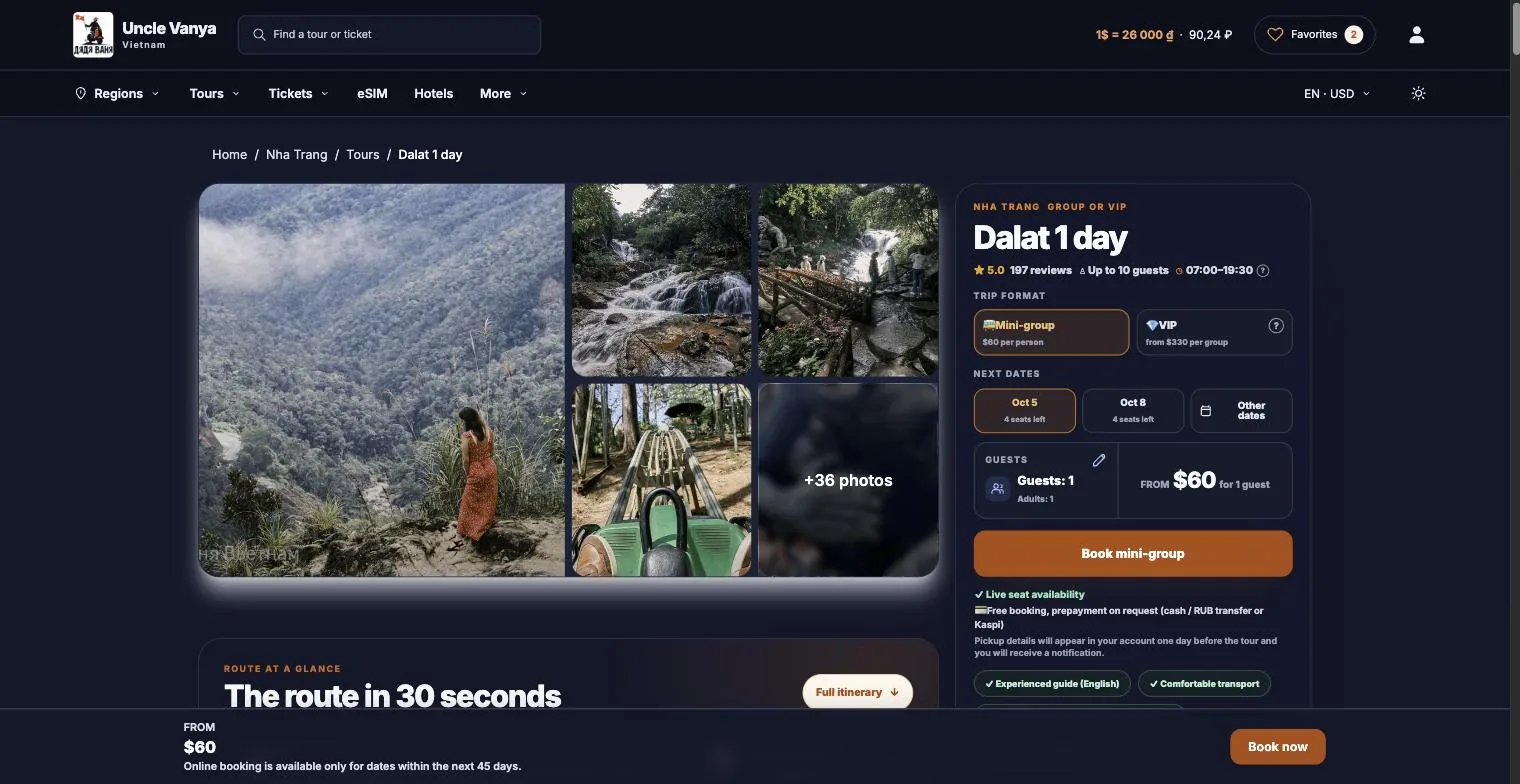Click the location pin icon beside Regions
Image resolution: width=1520 pixels, height=784 pixels.
click(80, 93)
